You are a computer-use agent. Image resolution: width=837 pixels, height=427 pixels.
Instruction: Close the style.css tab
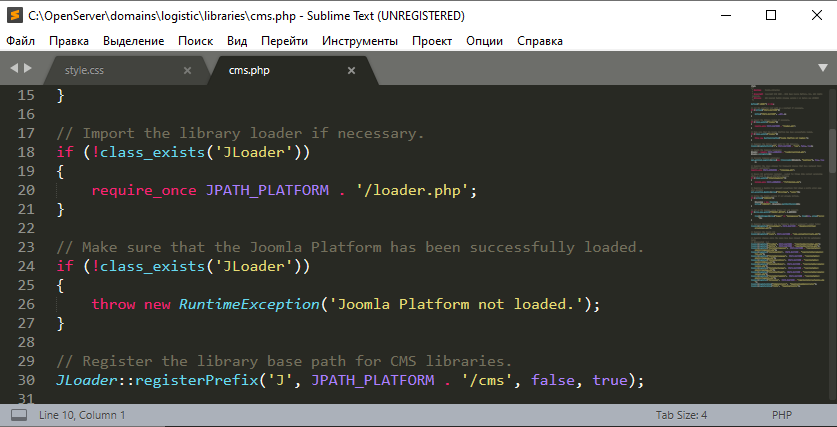187,71
